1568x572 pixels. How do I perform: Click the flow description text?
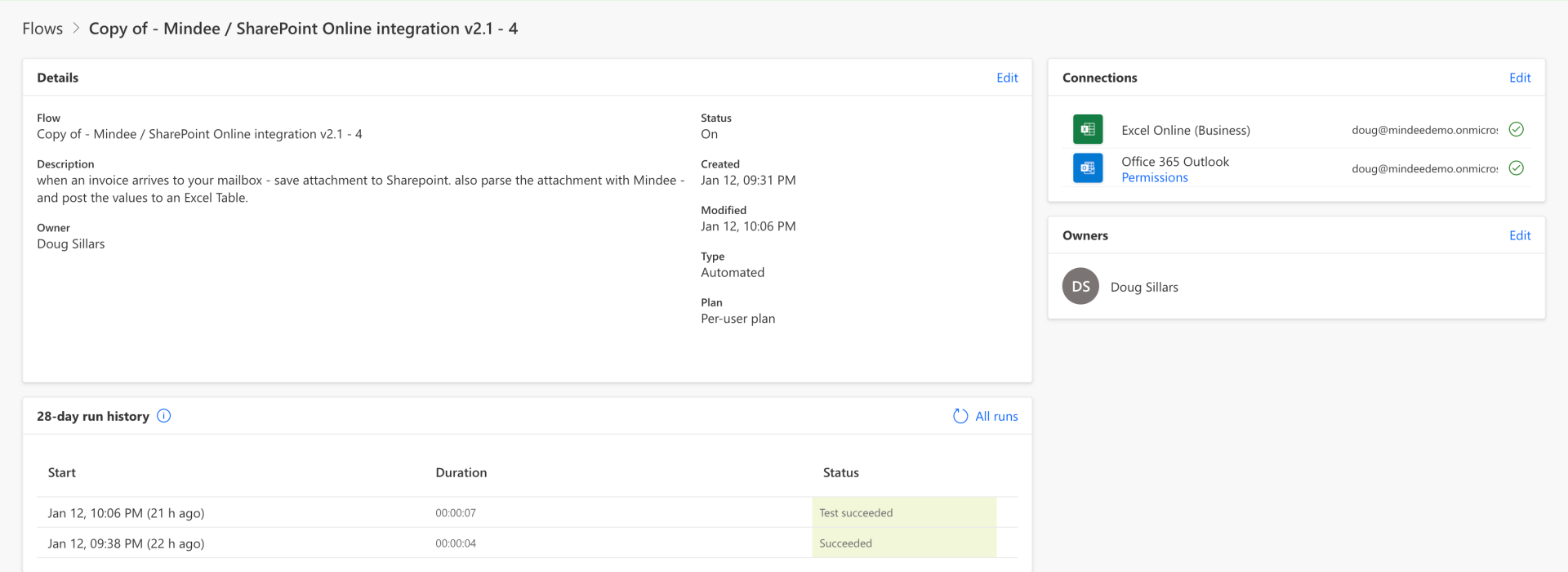[x=361, y=189]
